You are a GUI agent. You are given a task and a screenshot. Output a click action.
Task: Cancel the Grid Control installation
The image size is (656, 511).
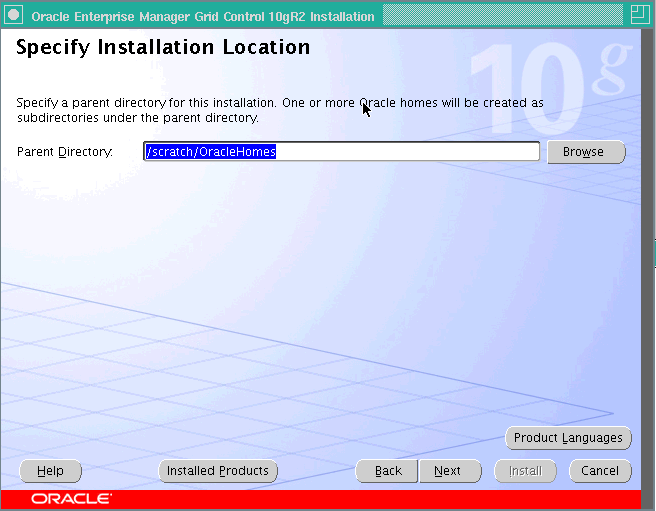click(x=600, y=471)
